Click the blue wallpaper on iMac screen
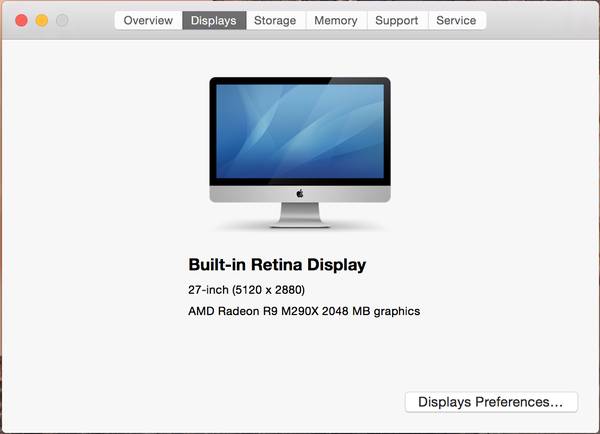Image resolution: width=600 pixels, height=434 pixels. click(299, 130)
